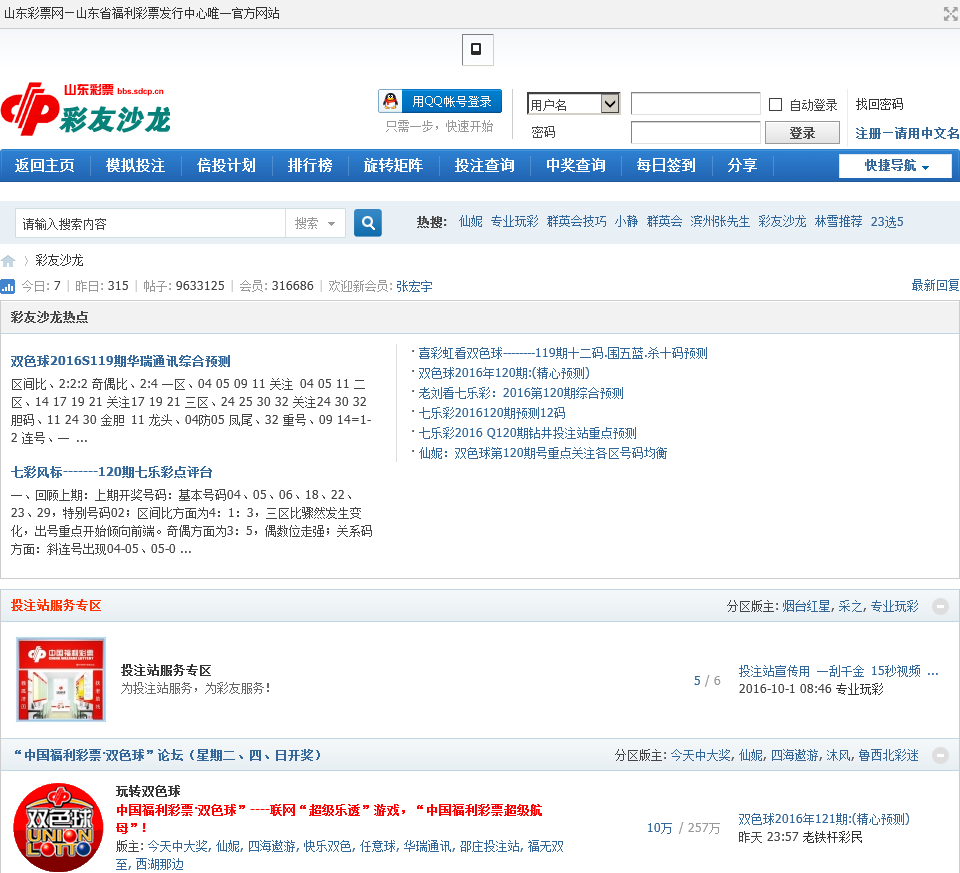Click hot search term 群英会技巧

click(x=577, y=222)
